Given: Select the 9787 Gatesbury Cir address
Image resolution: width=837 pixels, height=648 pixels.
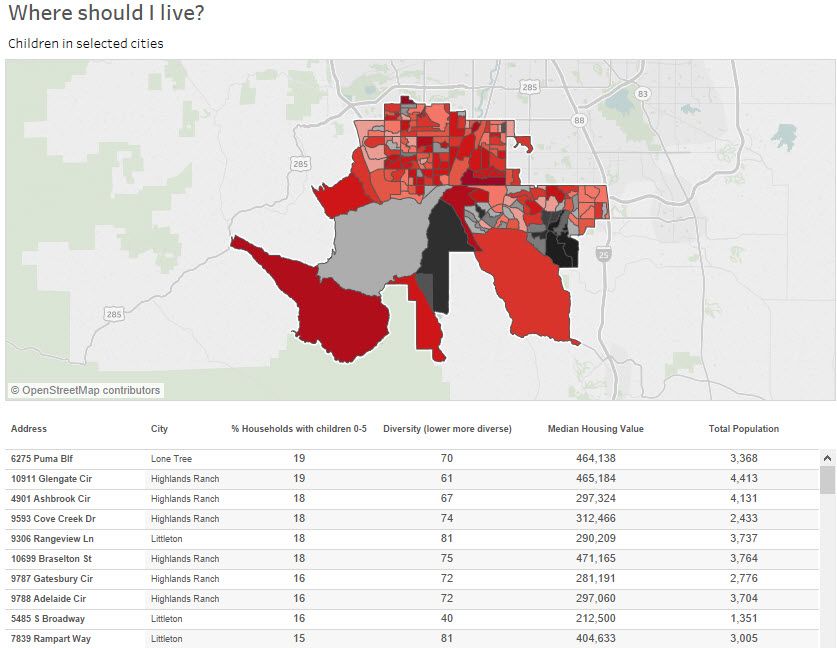Looking at the screenshot, I should coord(52,579).
